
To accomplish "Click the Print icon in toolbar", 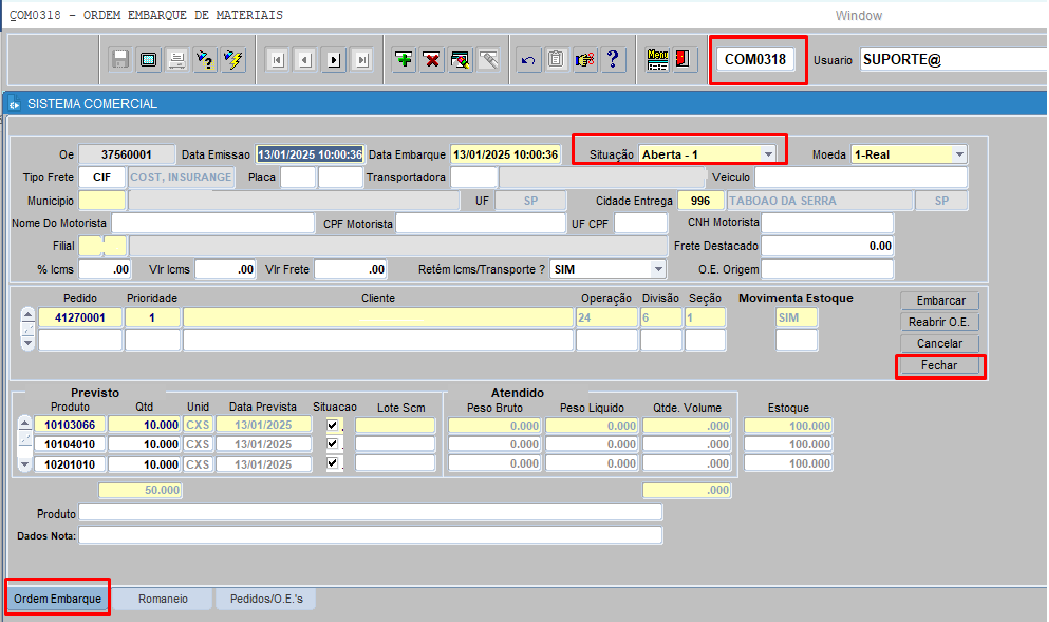I will (177, 60).
